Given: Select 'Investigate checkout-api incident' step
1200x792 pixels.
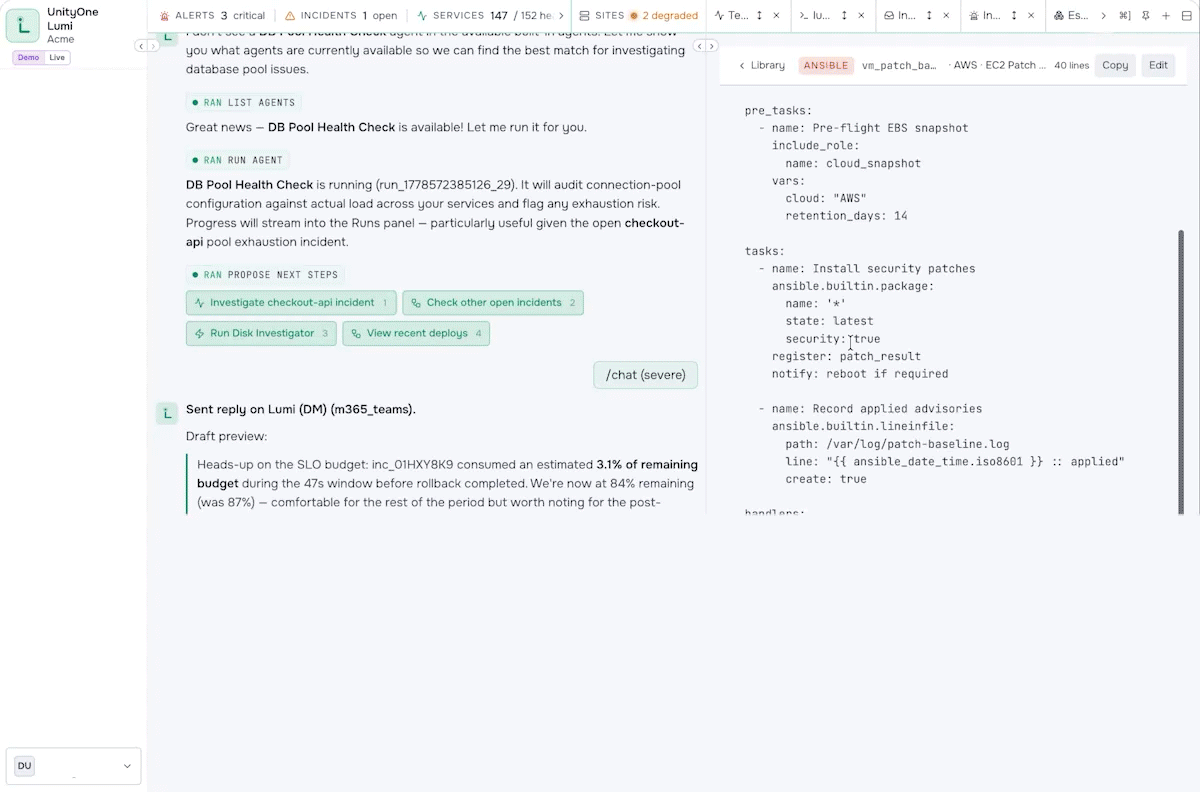Looking at the screenshot, I should 291,303.
